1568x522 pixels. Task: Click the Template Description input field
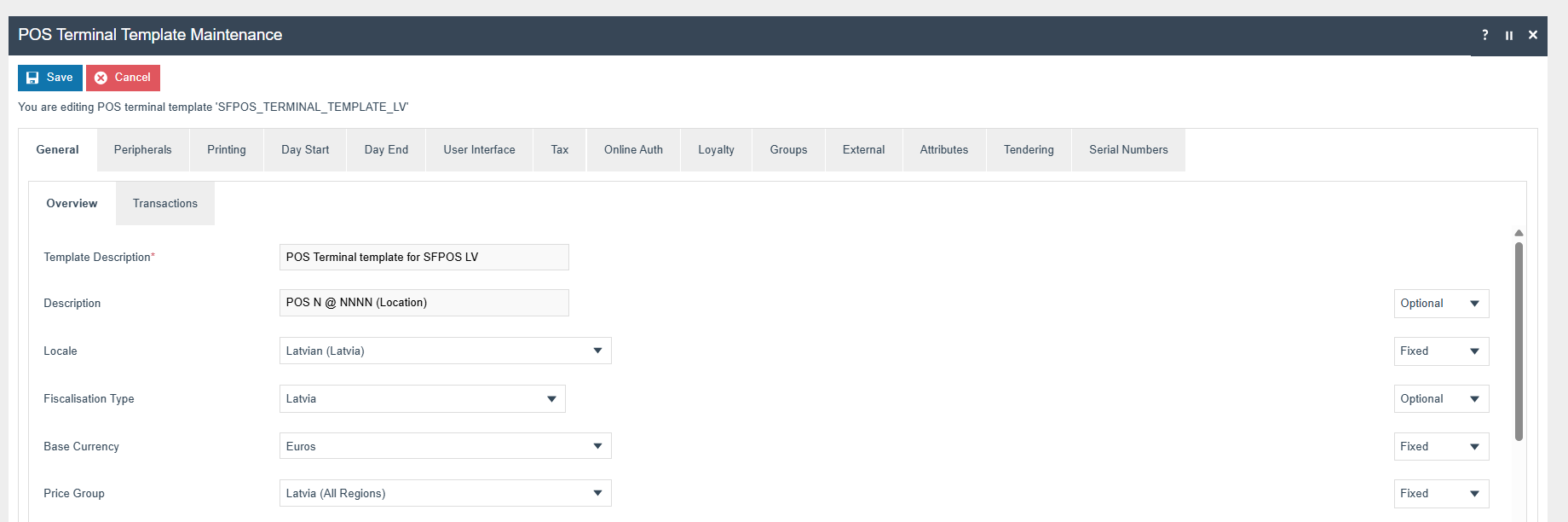(424, 257)
